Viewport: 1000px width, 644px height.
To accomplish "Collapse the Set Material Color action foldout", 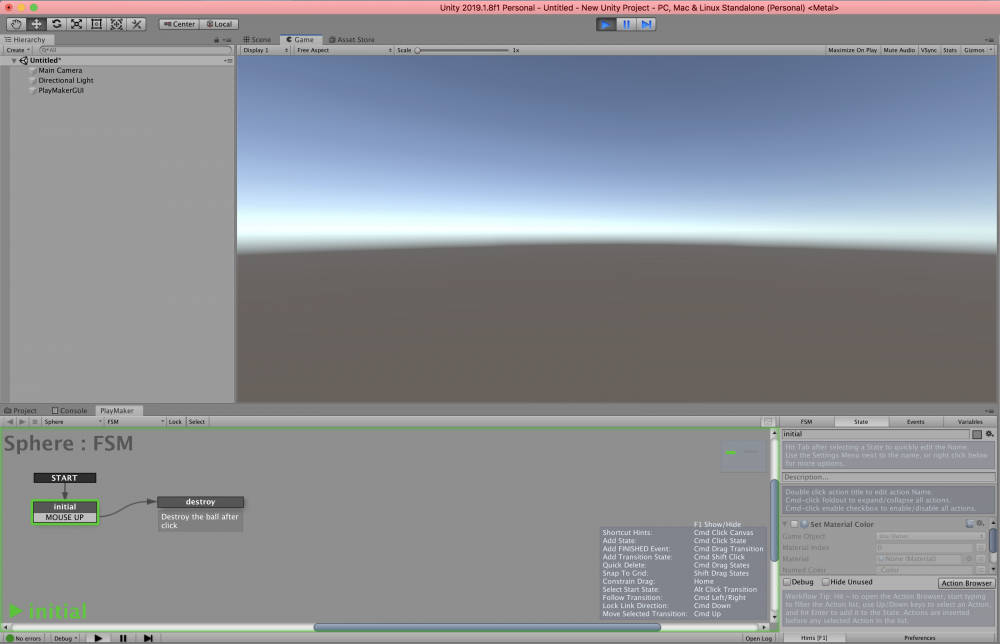I will click(x=784, y=524).
